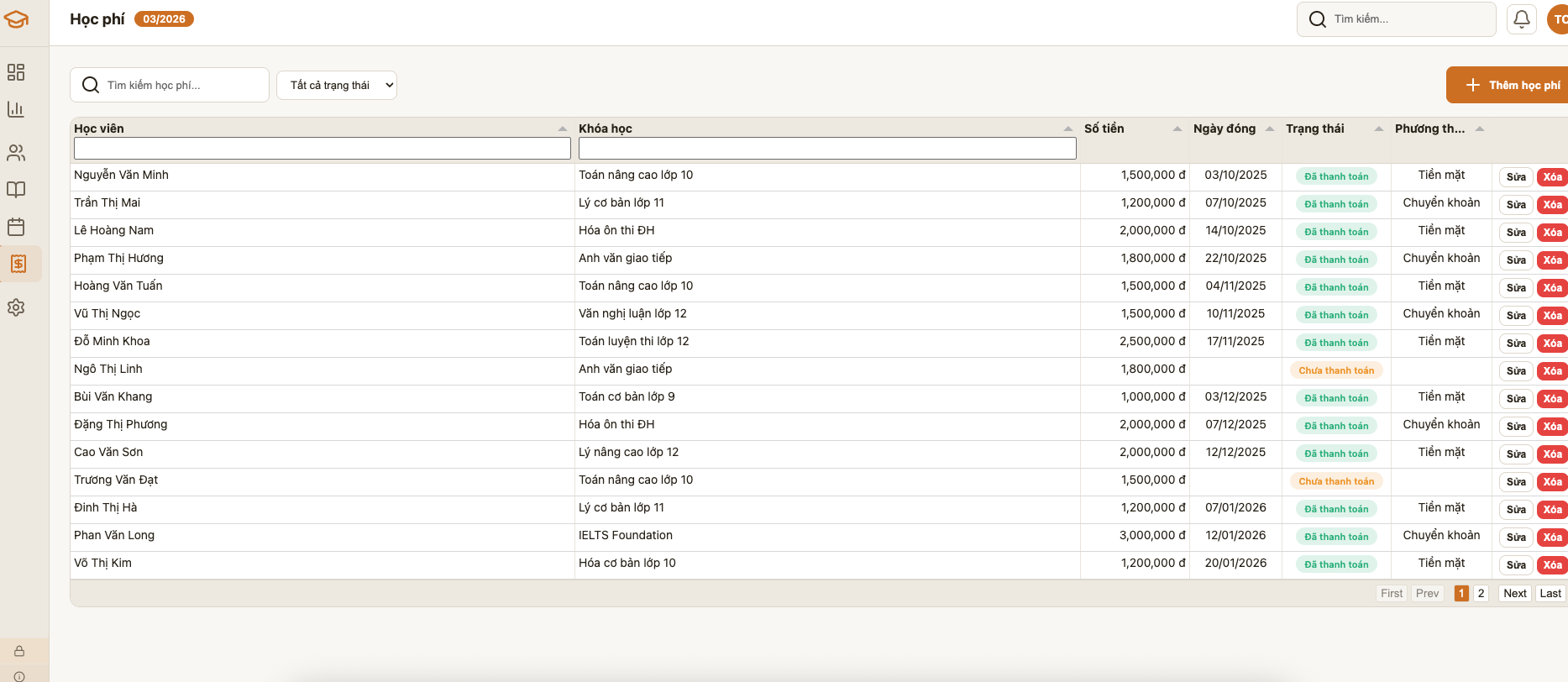
Task: Sort by the Học viên column arrow
Action: pos(562,129)
